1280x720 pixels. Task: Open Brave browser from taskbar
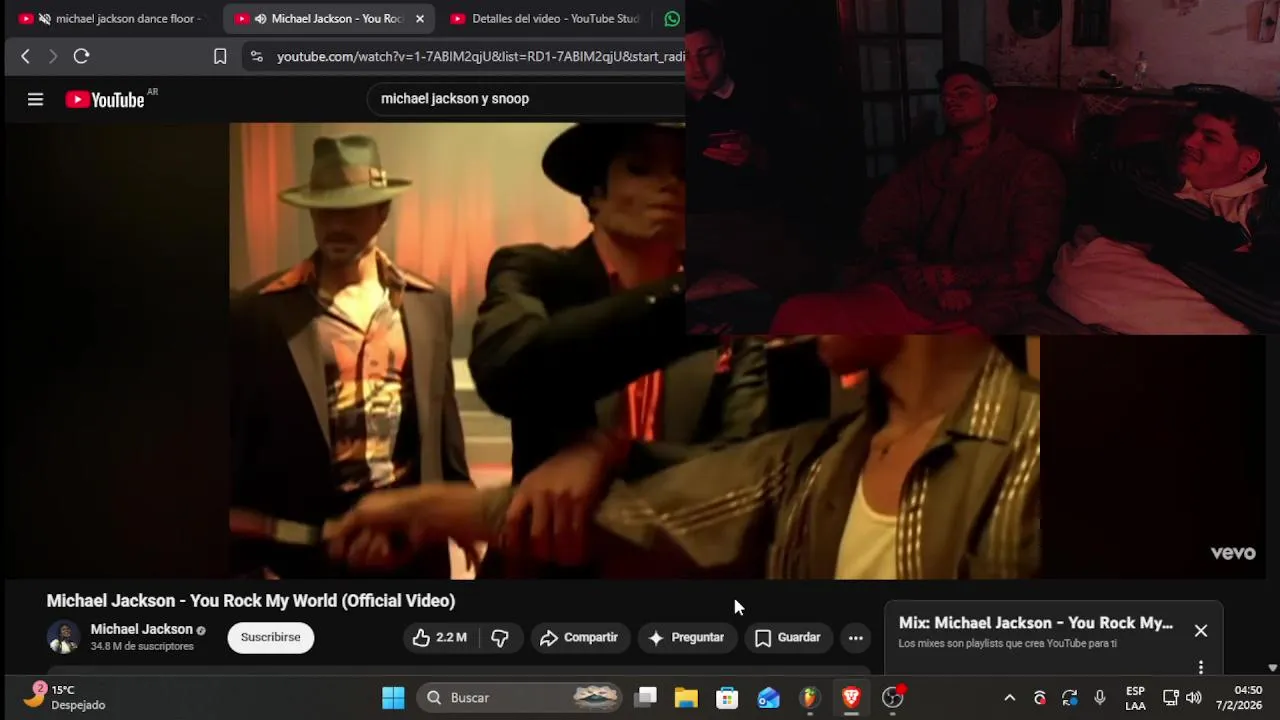pyautogui.click(x=851, y=697)
